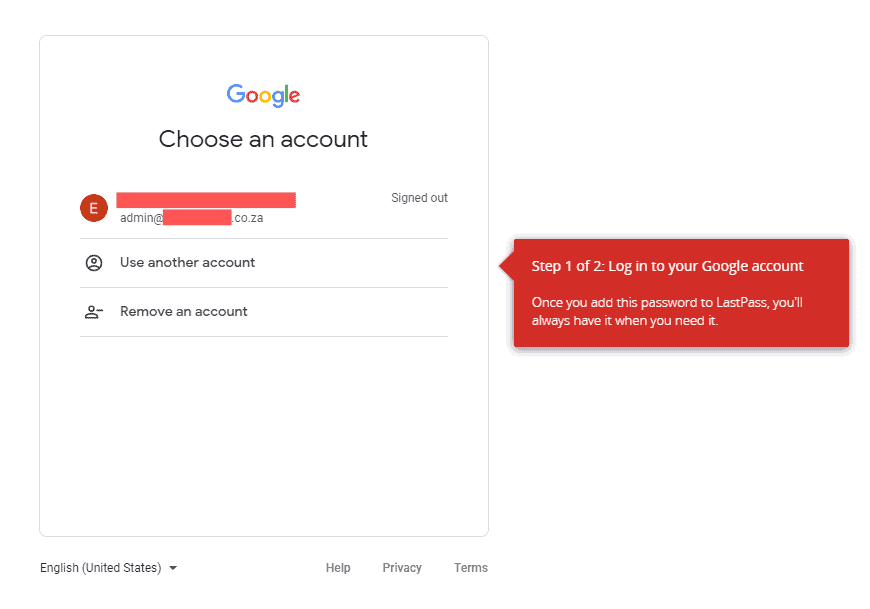Viewport: 870px width, 609px height.
Task: Open the English (United States) language selector
Action: [x=101, y=568]
